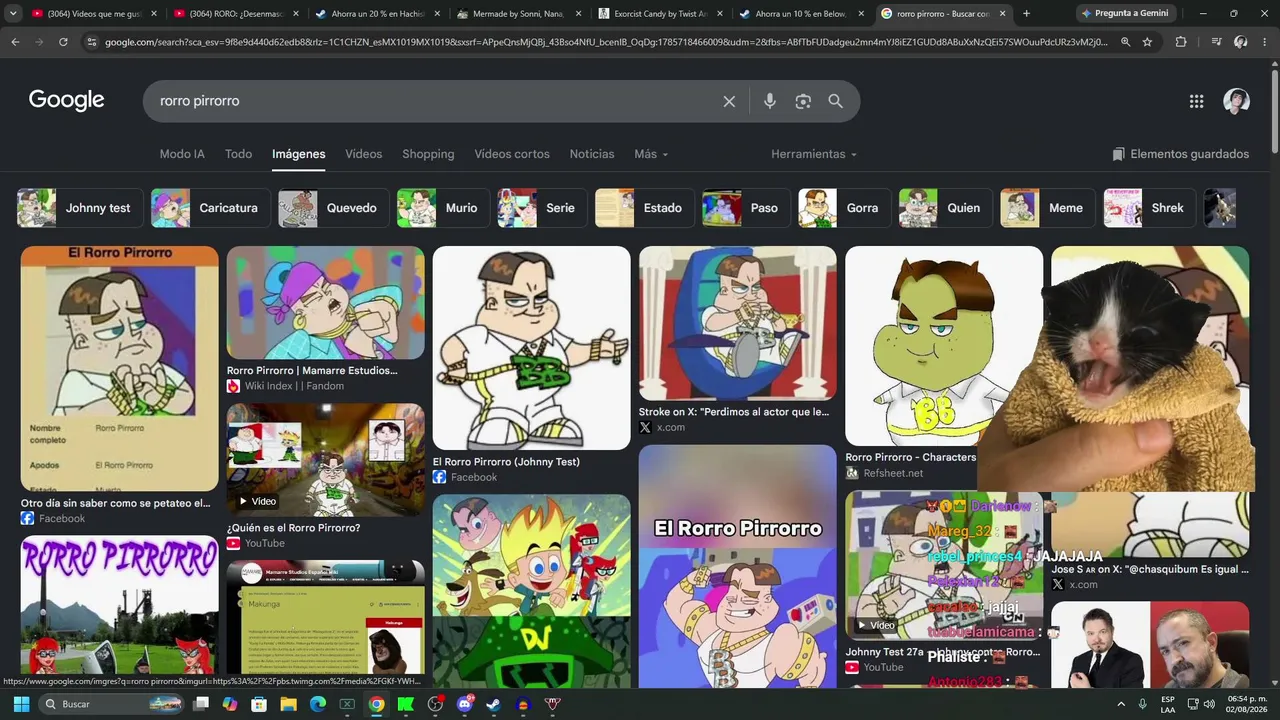Reload the current page

pos(63,42)
